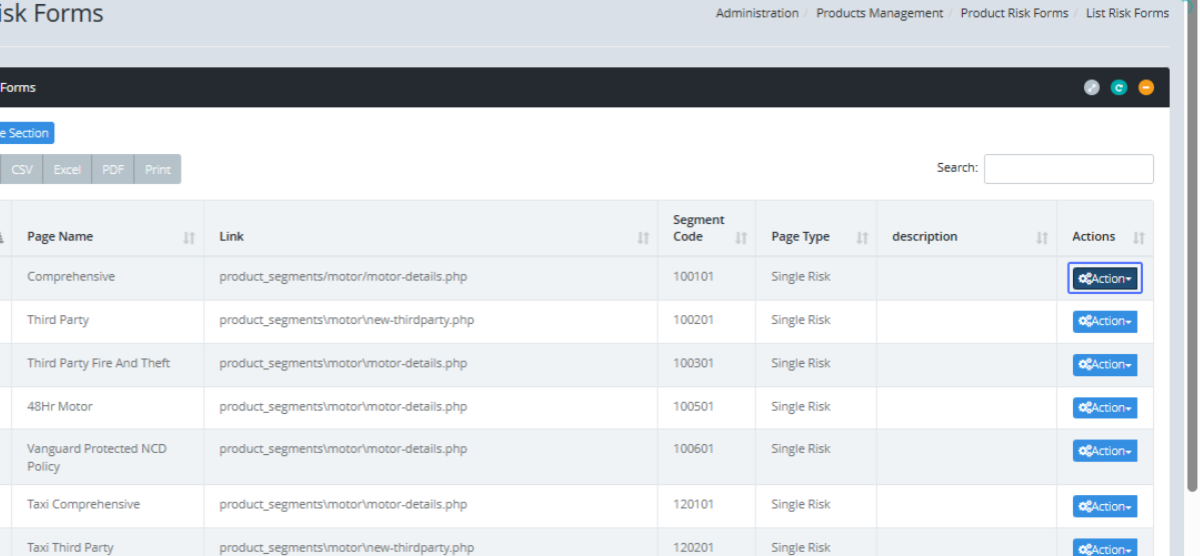
Task: Sort table by Segment Code column
Action: 741,238
